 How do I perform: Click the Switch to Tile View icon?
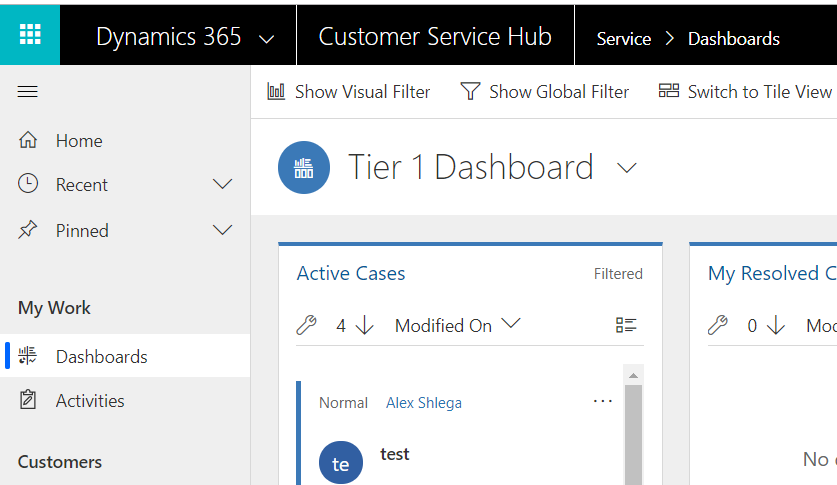[x=669, y=91]
